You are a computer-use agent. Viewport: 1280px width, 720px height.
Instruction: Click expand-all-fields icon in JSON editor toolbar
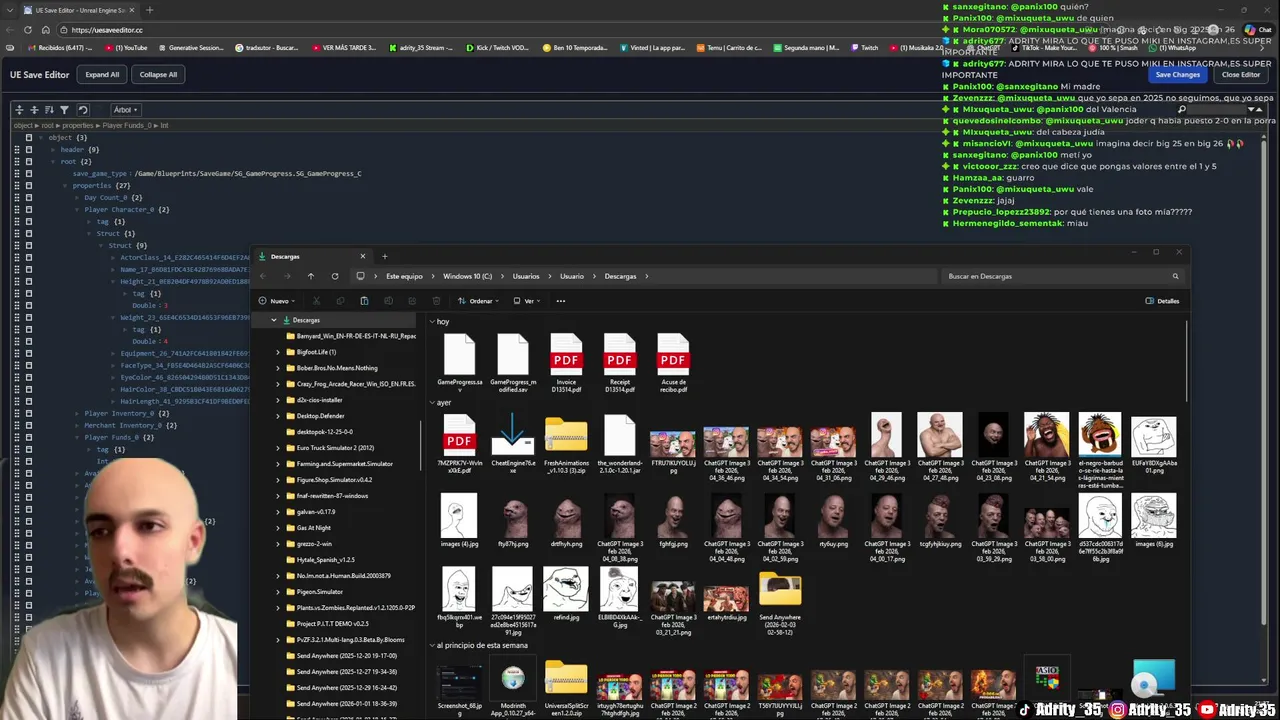pos(19,110)
